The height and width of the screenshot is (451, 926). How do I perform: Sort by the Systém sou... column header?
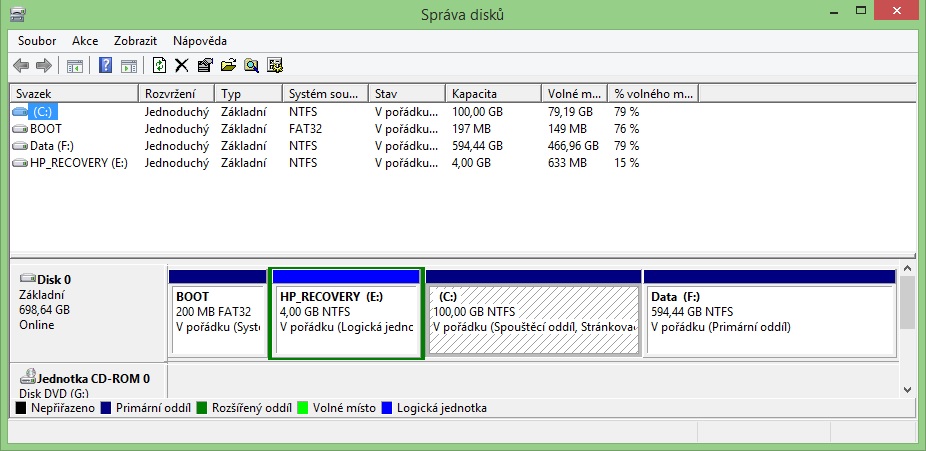(325, 94)
